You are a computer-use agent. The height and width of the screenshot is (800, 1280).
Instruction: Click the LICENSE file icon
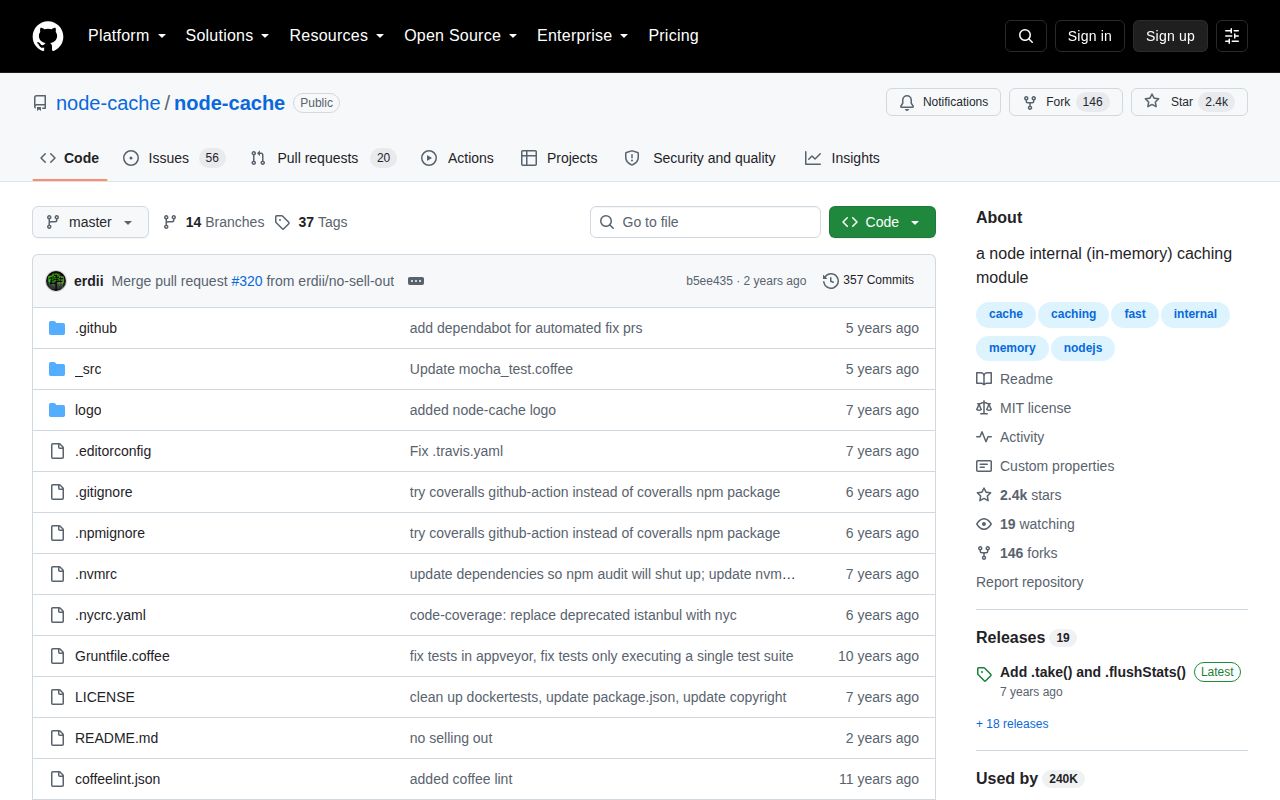[x=57, y=697]
